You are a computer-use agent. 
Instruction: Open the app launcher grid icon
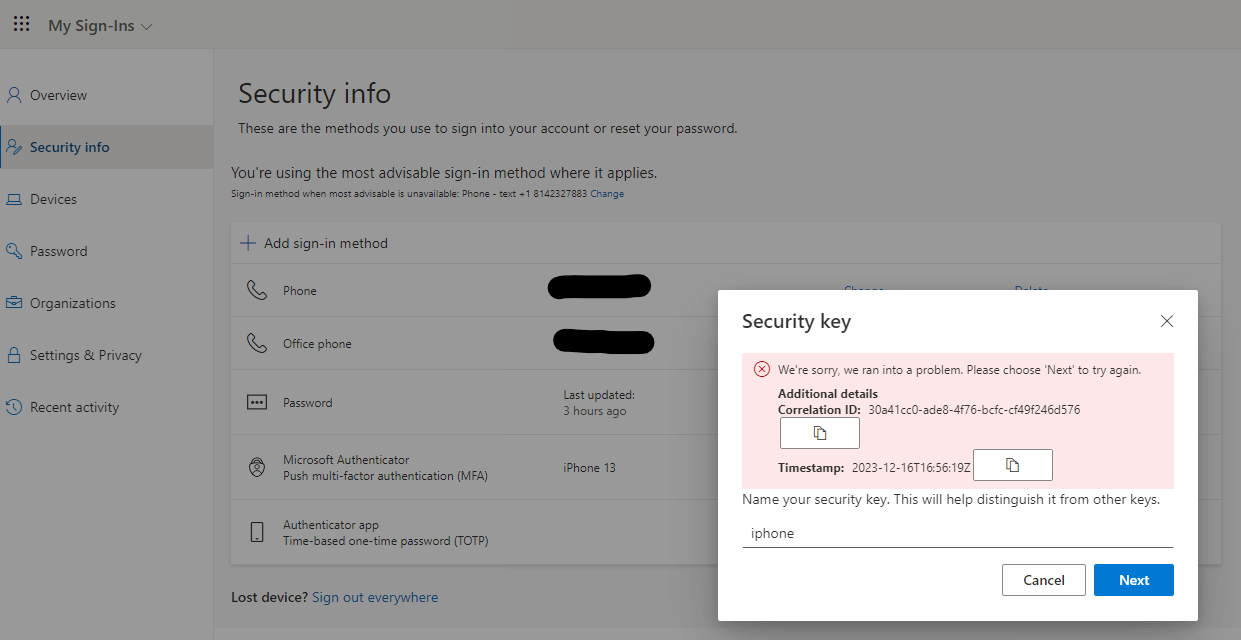[x=21, y=24]
